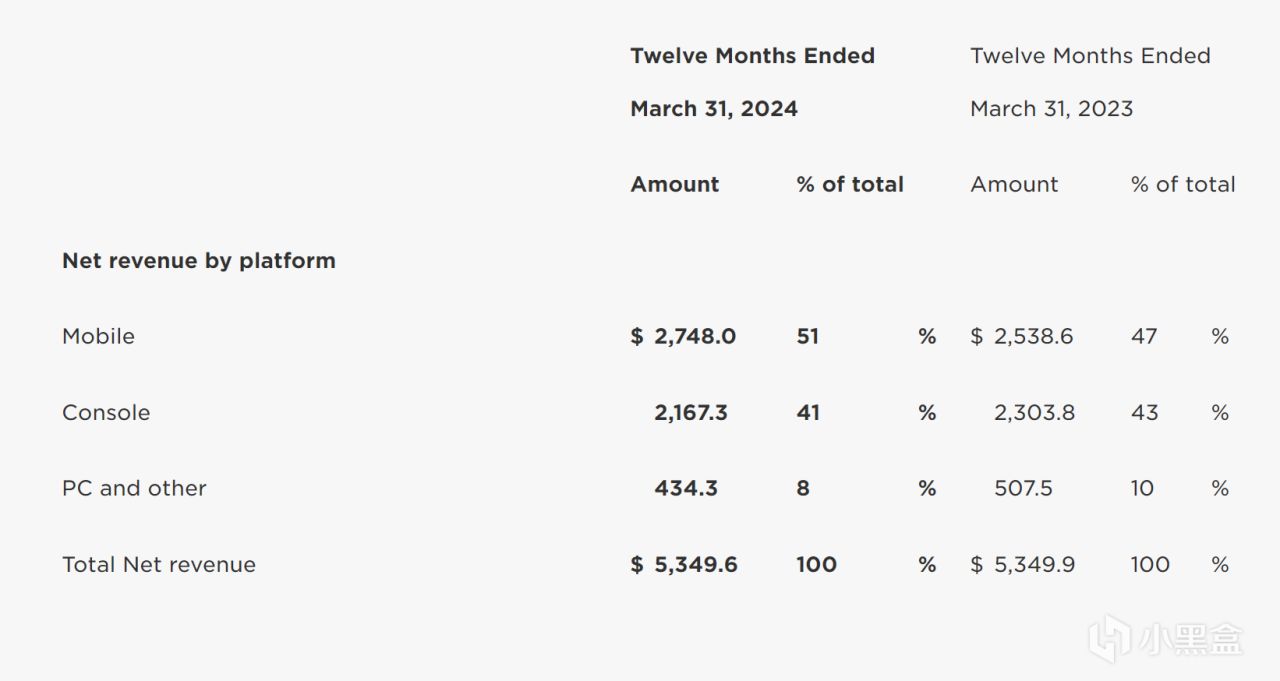1280x681 pixels.
Task: Click the Console amount value 2,167.3
Action: tap(691, 413)
